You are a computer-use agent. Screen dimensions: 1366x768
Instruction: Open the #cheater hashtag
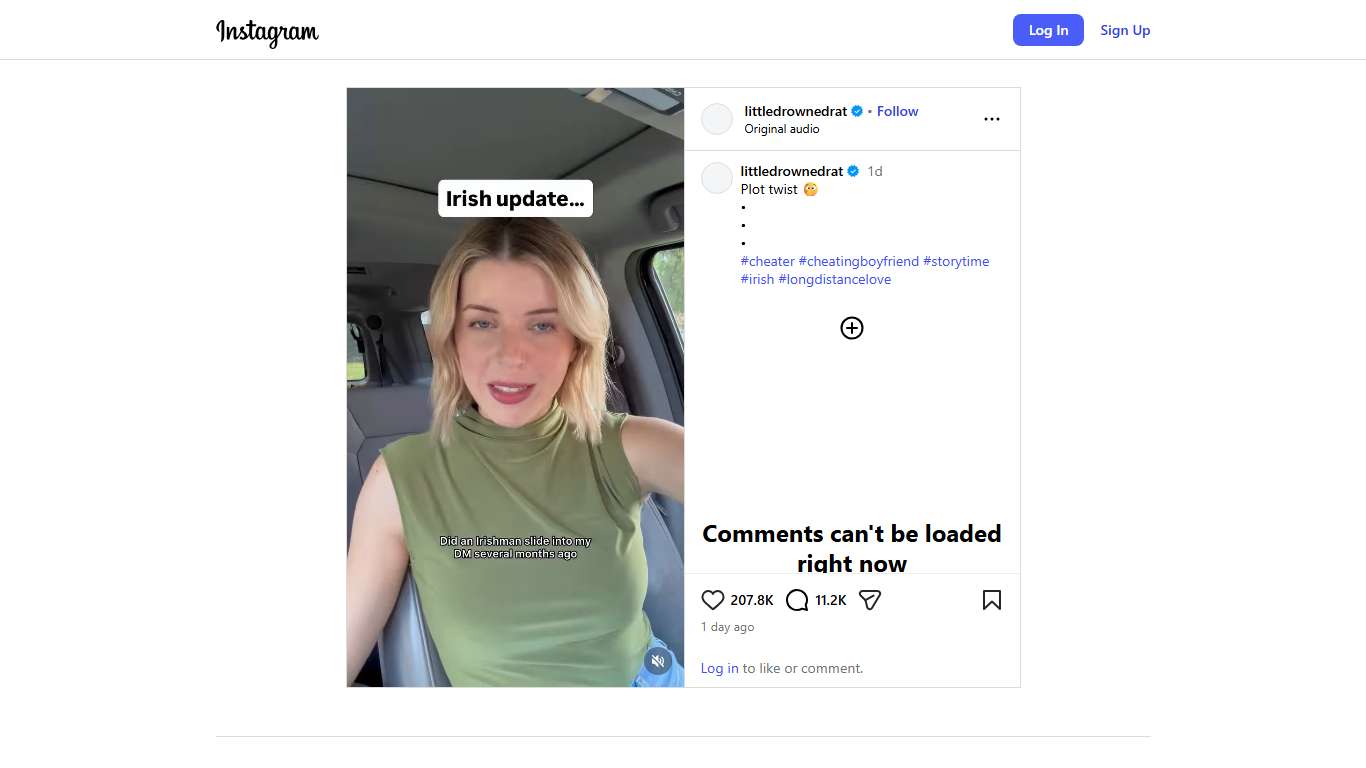point(767,261)
